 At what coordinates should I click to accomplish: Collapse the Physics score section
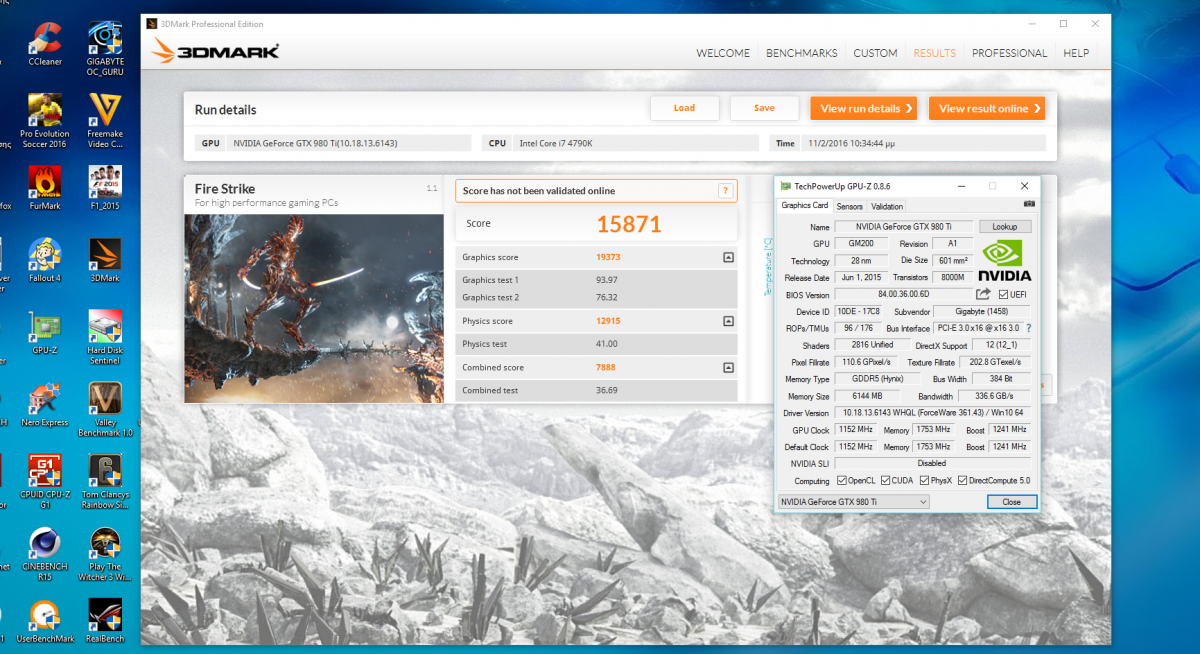click(728, 321)
